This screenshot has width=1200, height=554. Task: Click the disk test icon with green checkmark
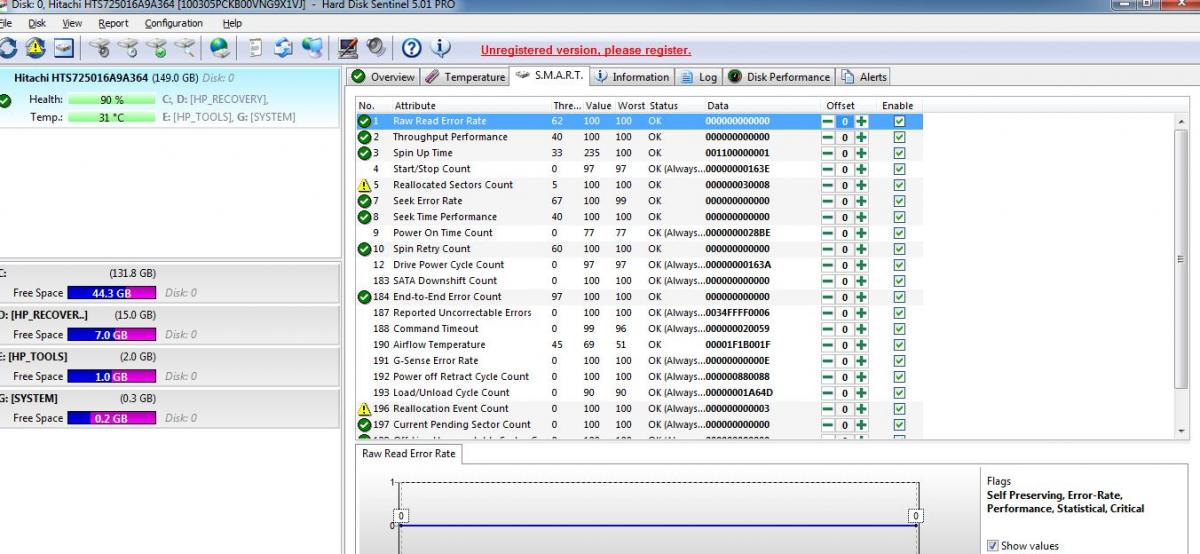coord(157,47)
